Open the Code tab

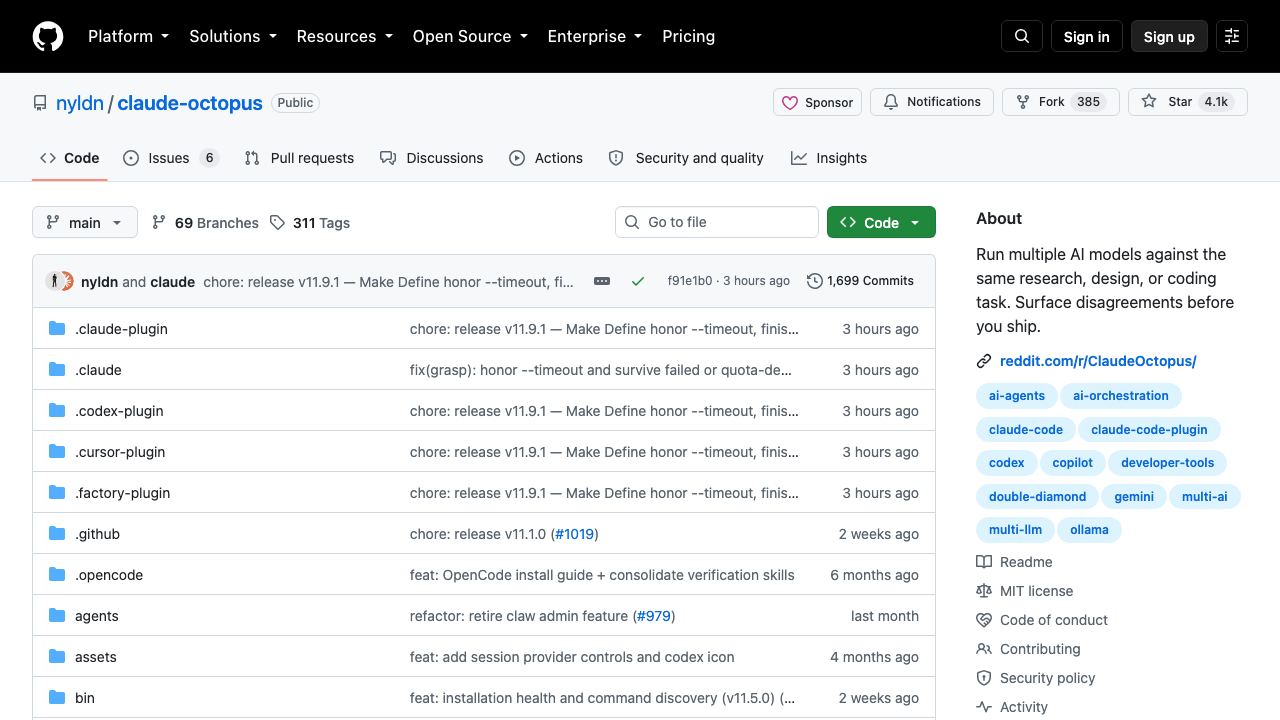69,158
